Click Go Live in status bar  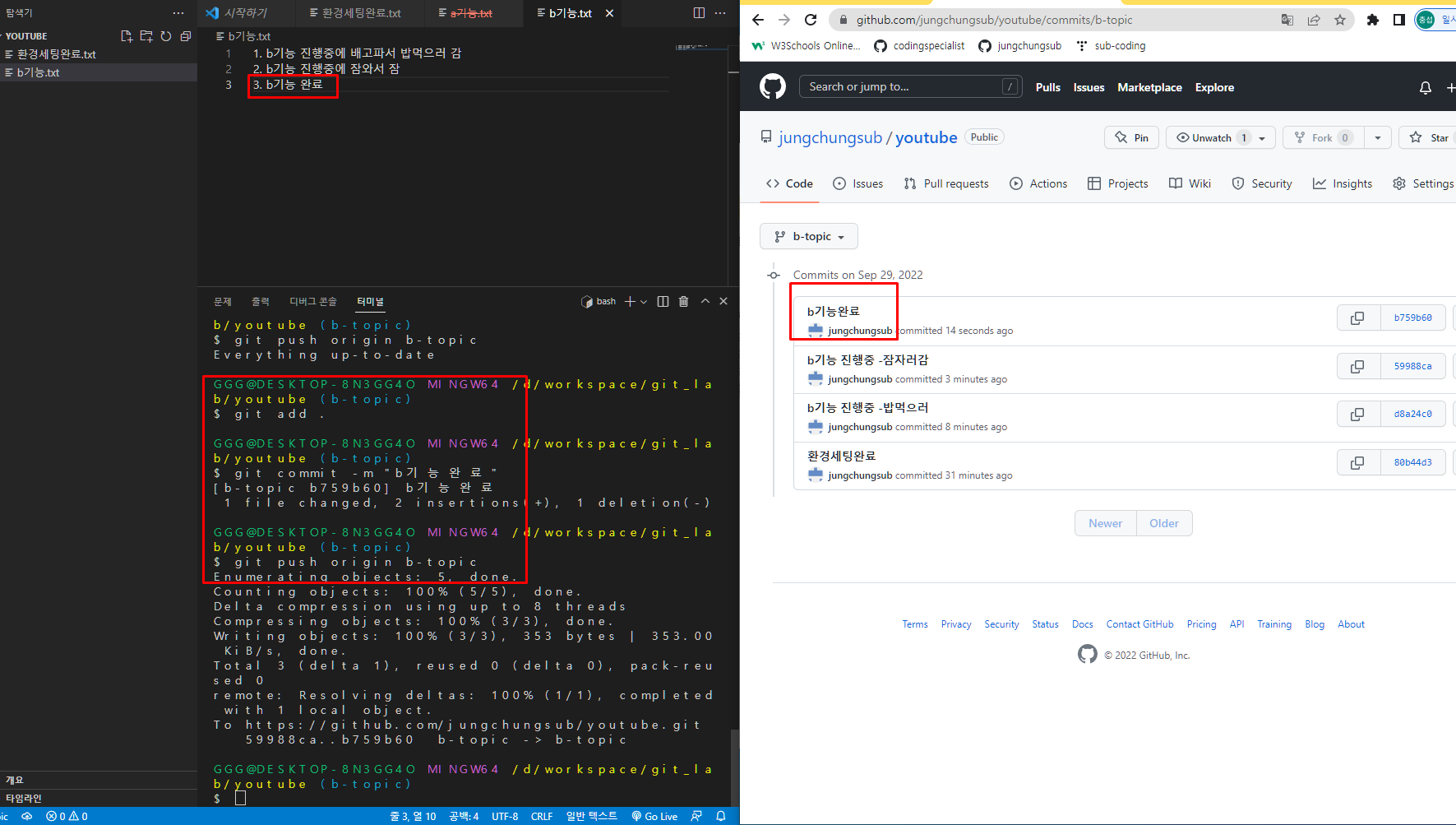tap(654, 816)
